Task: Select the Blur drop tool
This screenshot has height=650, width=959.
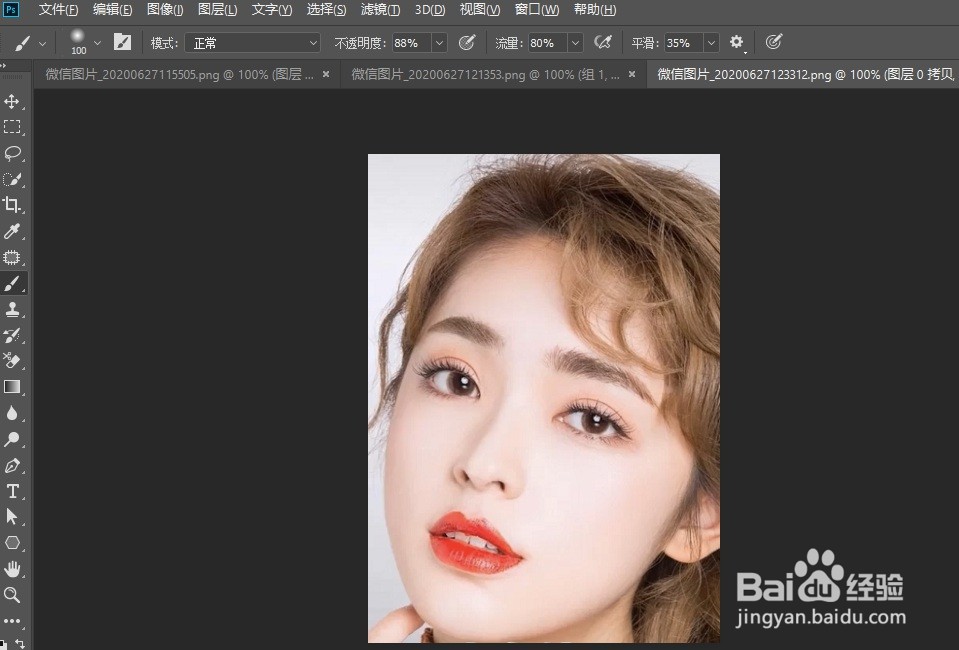Action: [12, 413]
